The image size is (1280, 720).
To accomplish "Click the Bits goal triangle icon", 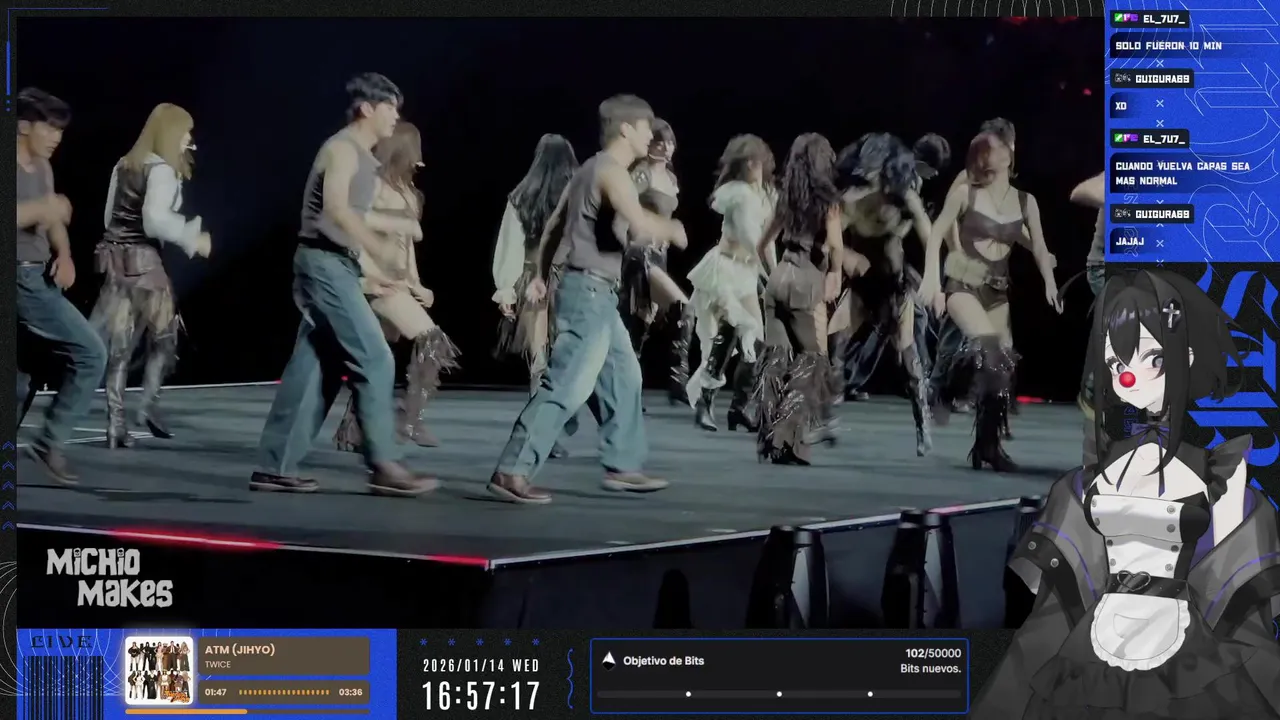I will click(x=608, y=660).
